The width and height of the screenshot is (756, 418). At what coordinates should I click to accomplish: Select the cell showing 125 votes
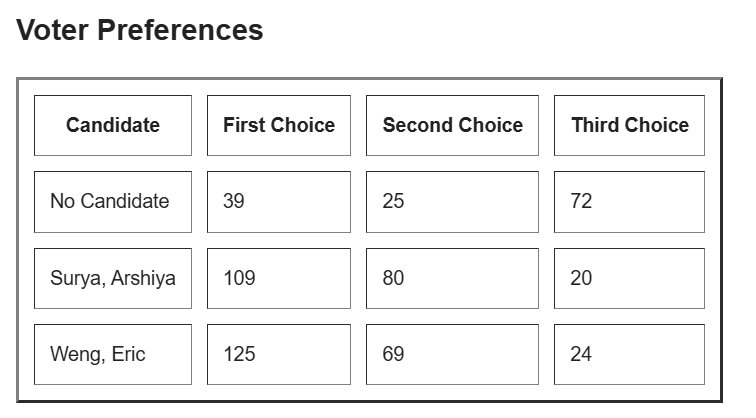click(x=279, y=354)
